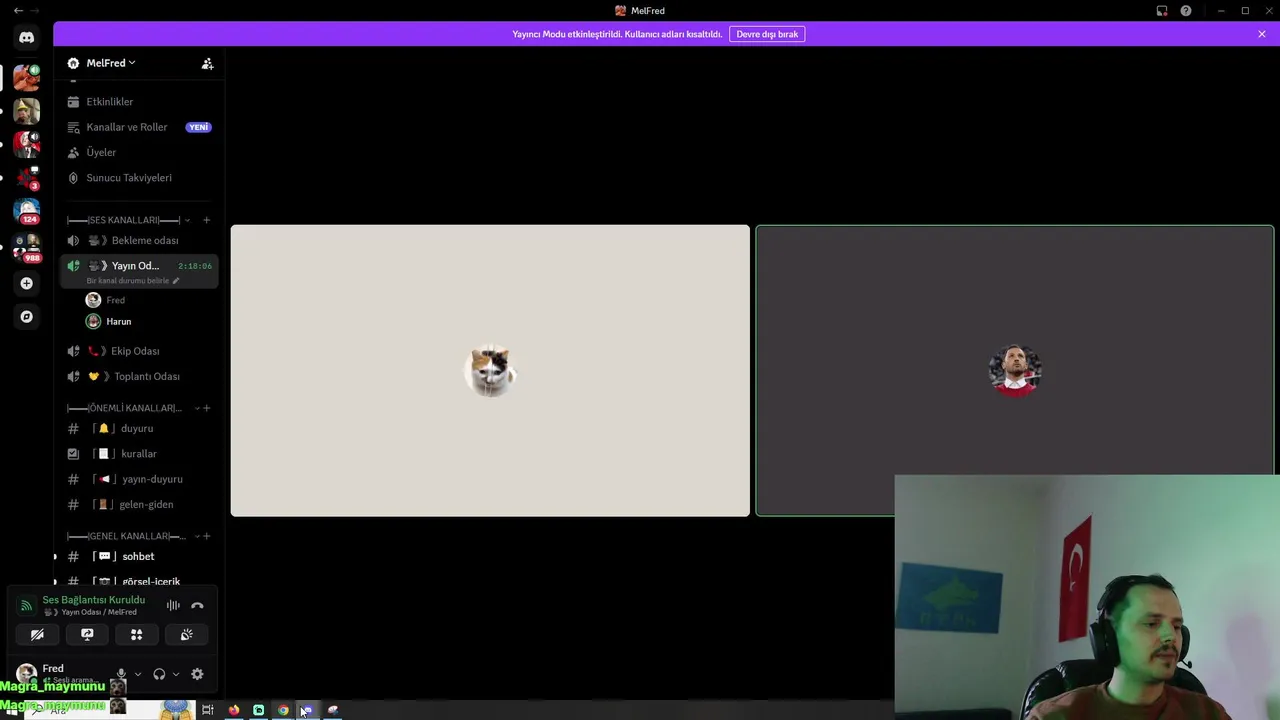The height and width of the screenshot is (720, 1280).
Task: Open the headphones output options arrow
Action: click(176, 674)
